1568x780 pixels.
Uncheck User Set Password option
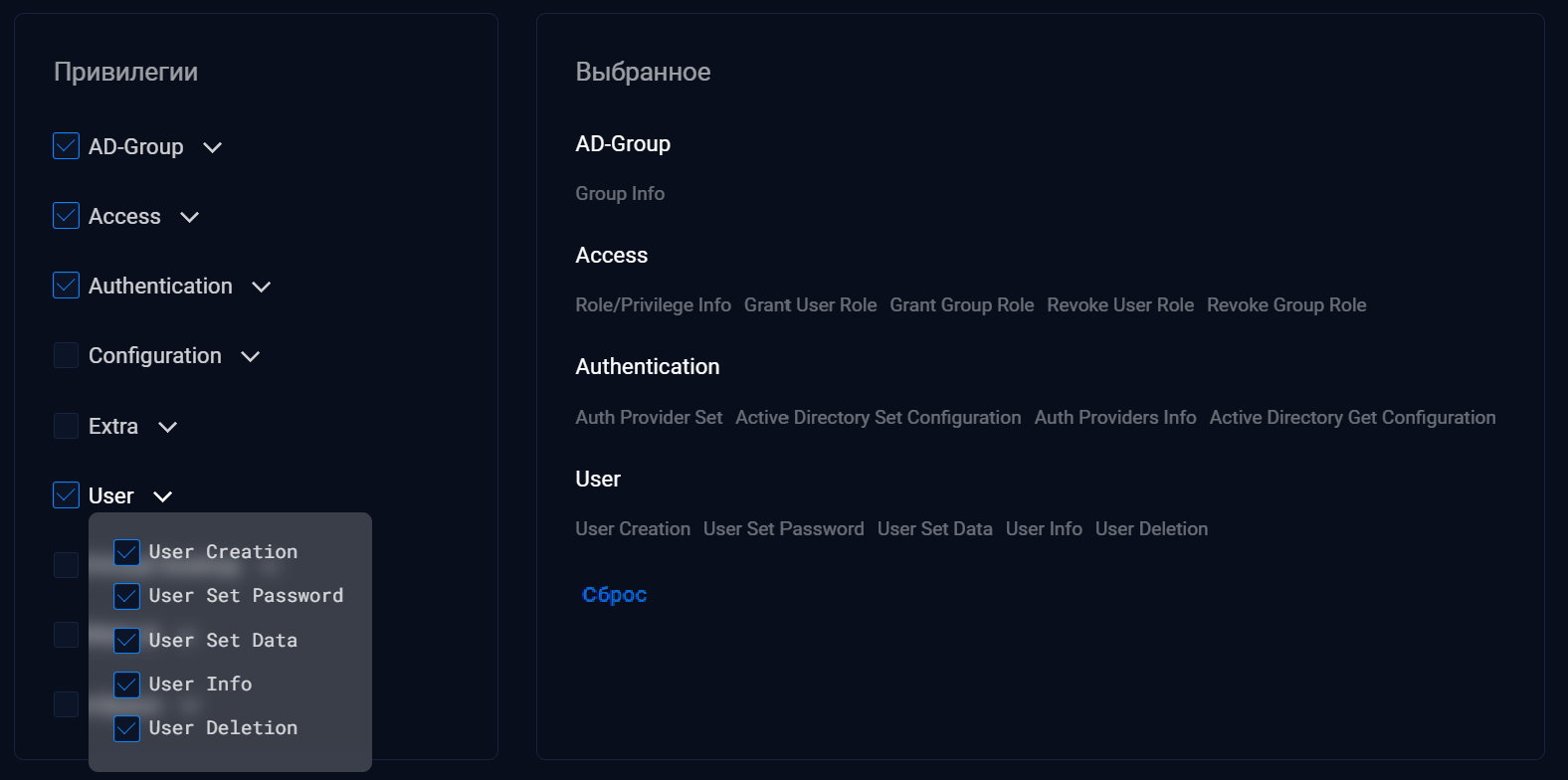126,596
